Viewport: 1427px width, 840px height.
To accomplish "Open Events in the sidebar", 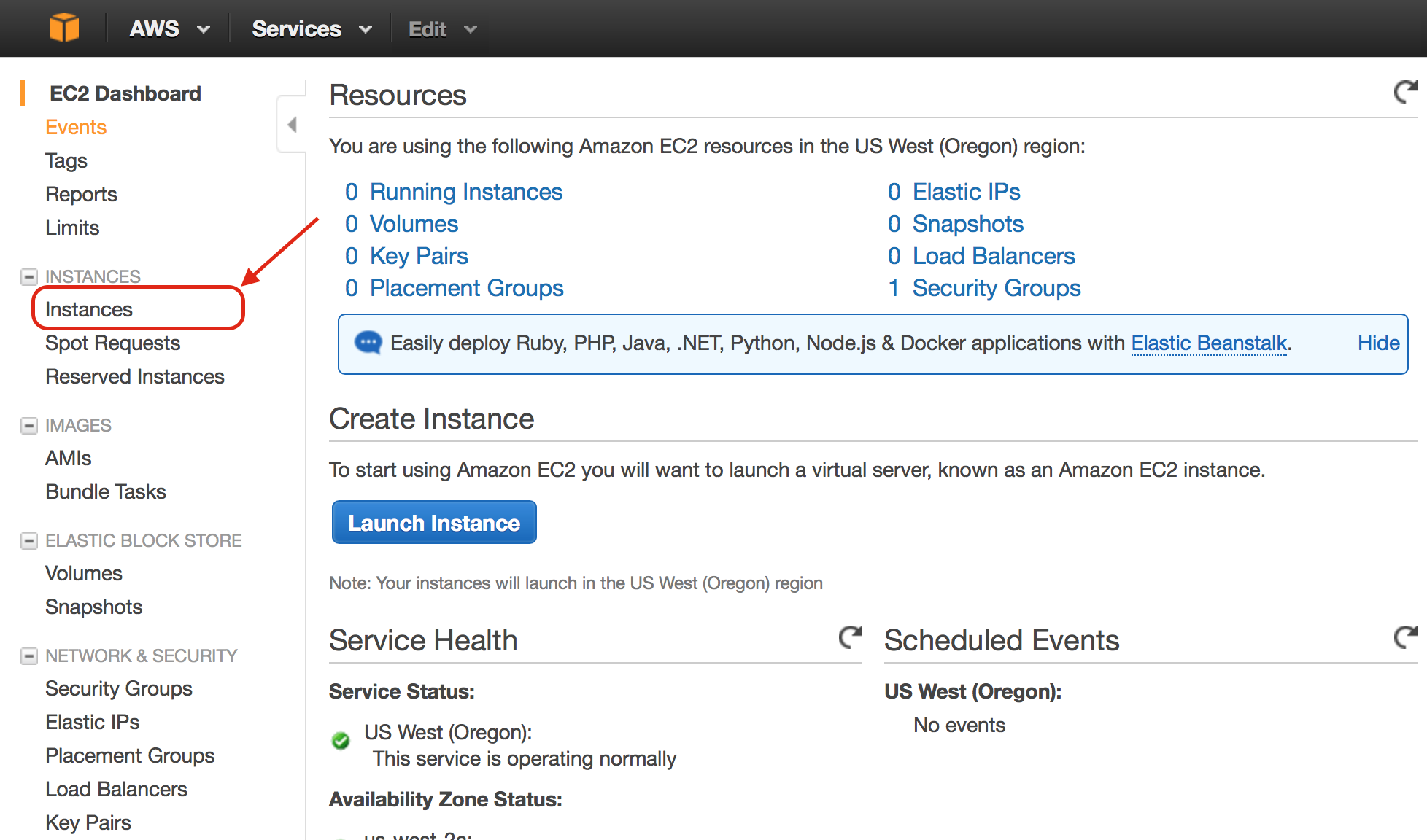I will (x=76, y=127).
